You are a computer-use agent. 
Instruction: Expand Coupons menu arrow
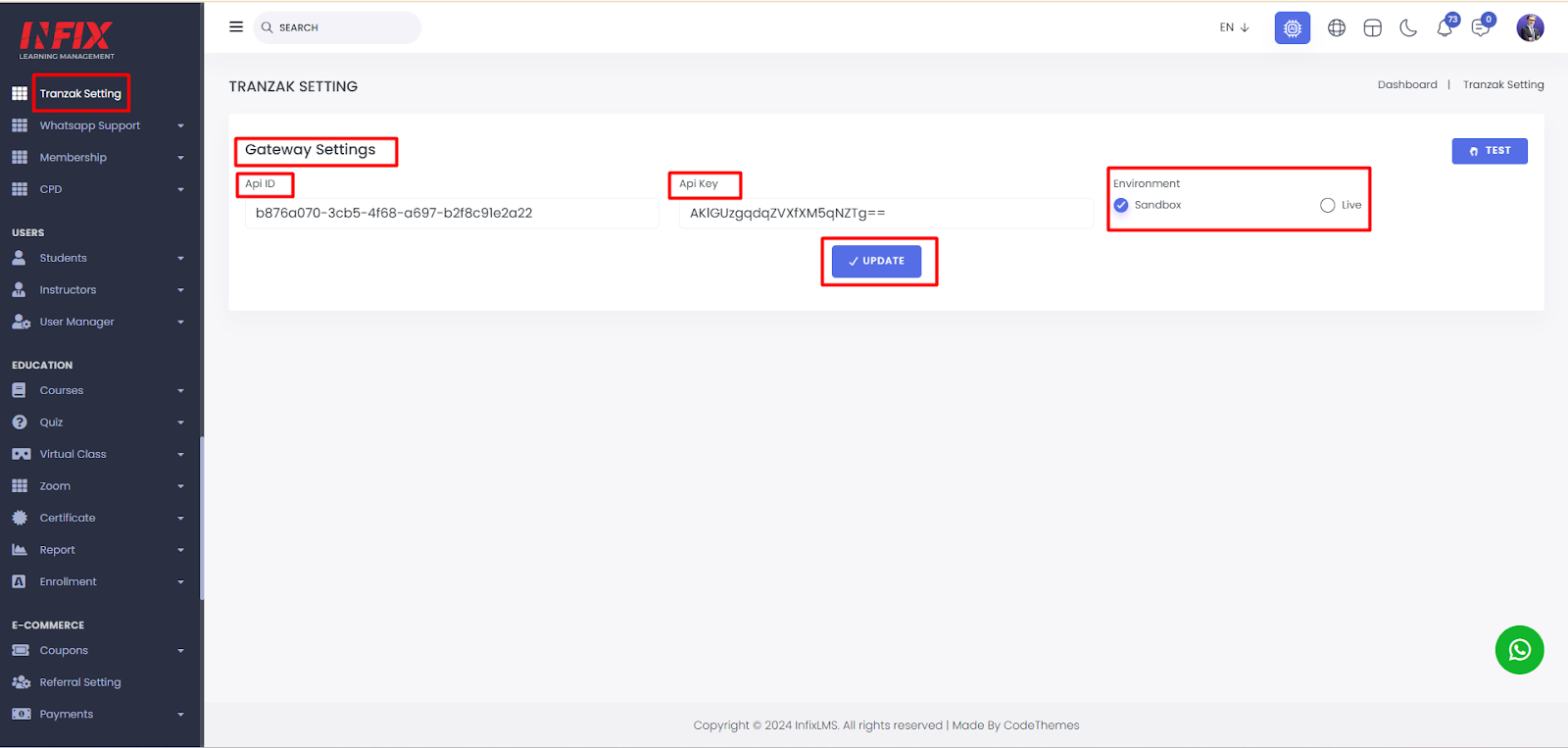click(180, 650)
